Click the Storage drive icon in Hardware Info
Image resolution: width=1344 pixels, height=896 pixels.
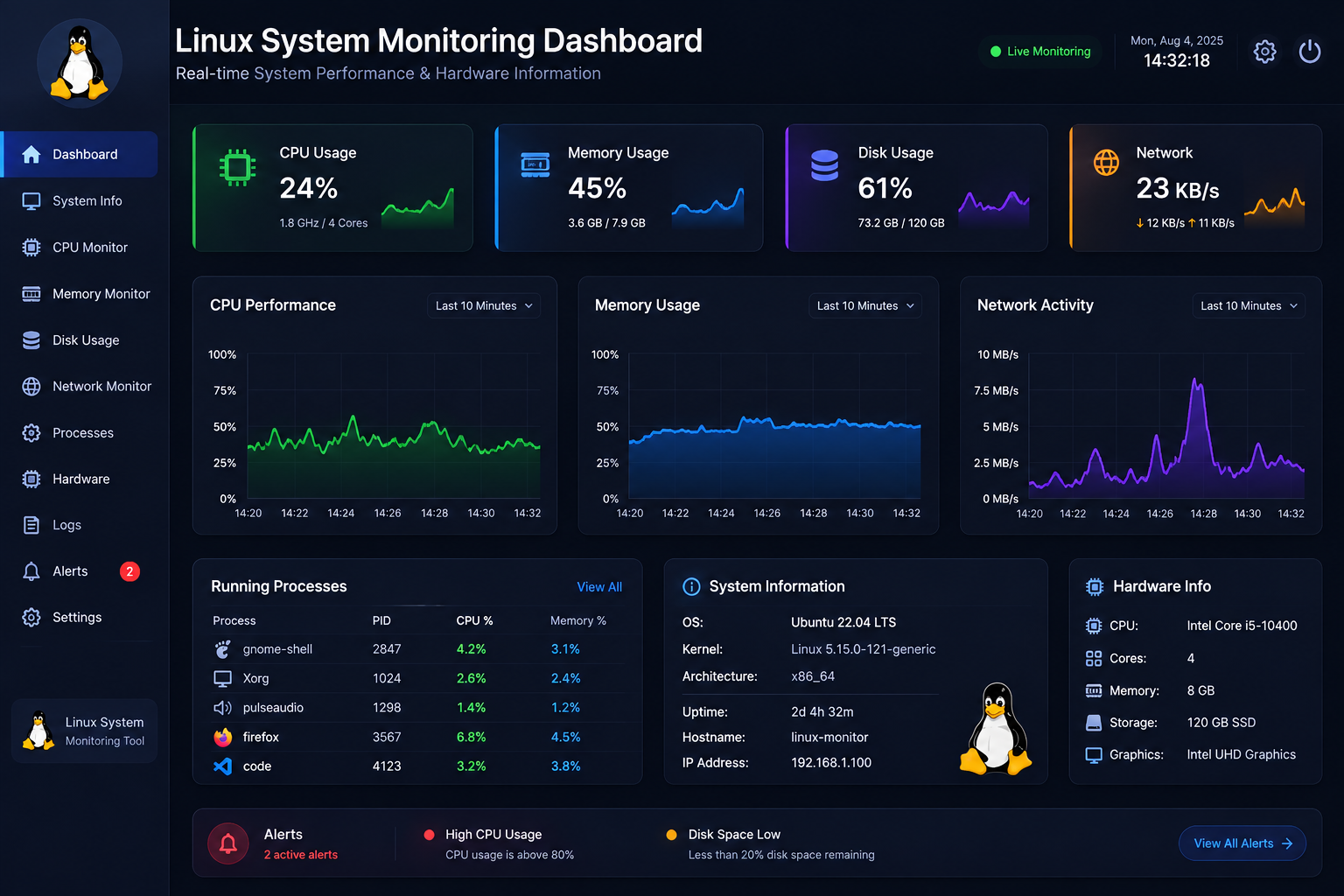tap(1094, 723)
